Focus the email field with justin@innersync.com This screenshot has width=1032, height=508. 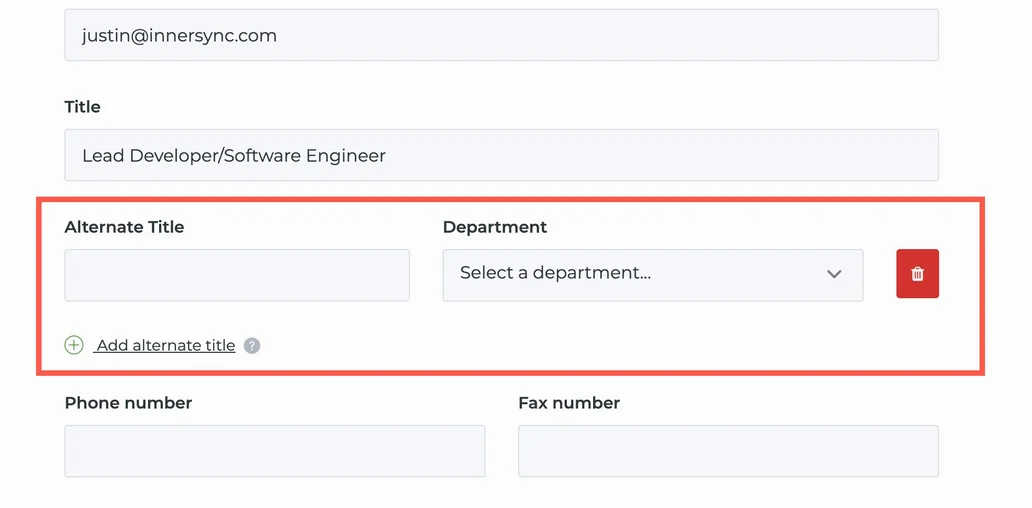tap(501, 35)
